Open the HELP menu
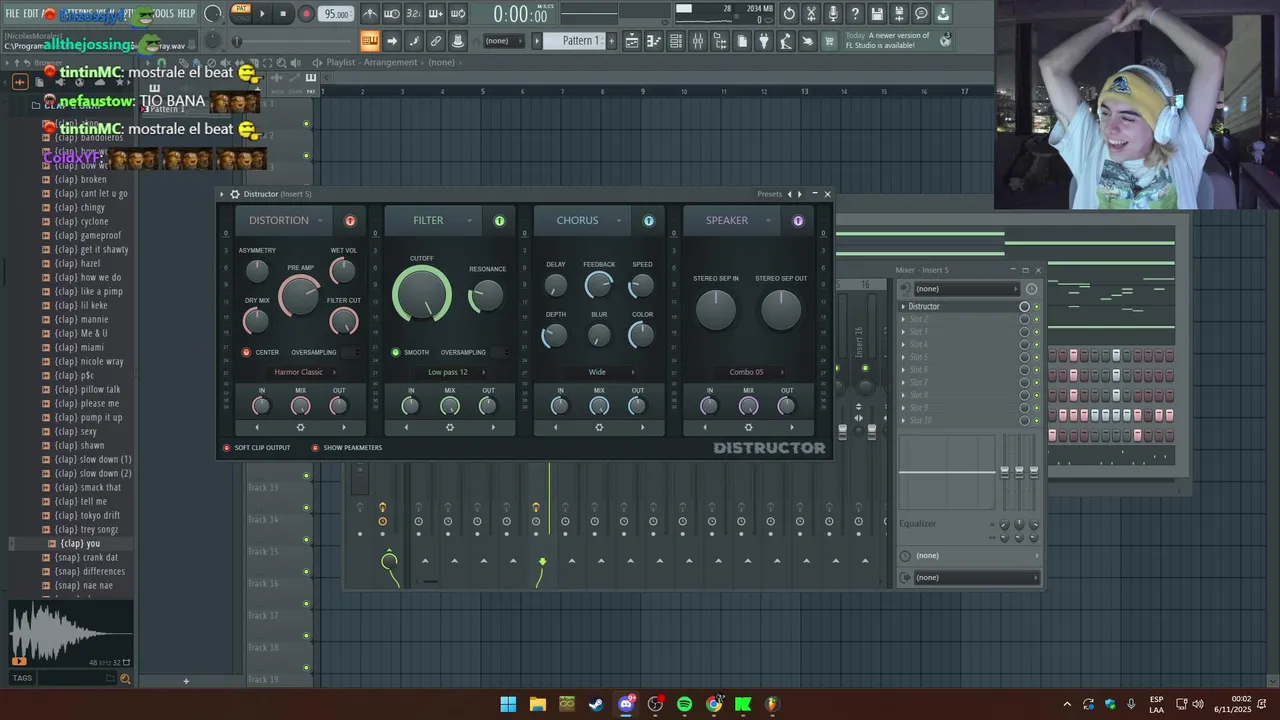Viewport: 1280px width, 720px height. coord(186,14)
